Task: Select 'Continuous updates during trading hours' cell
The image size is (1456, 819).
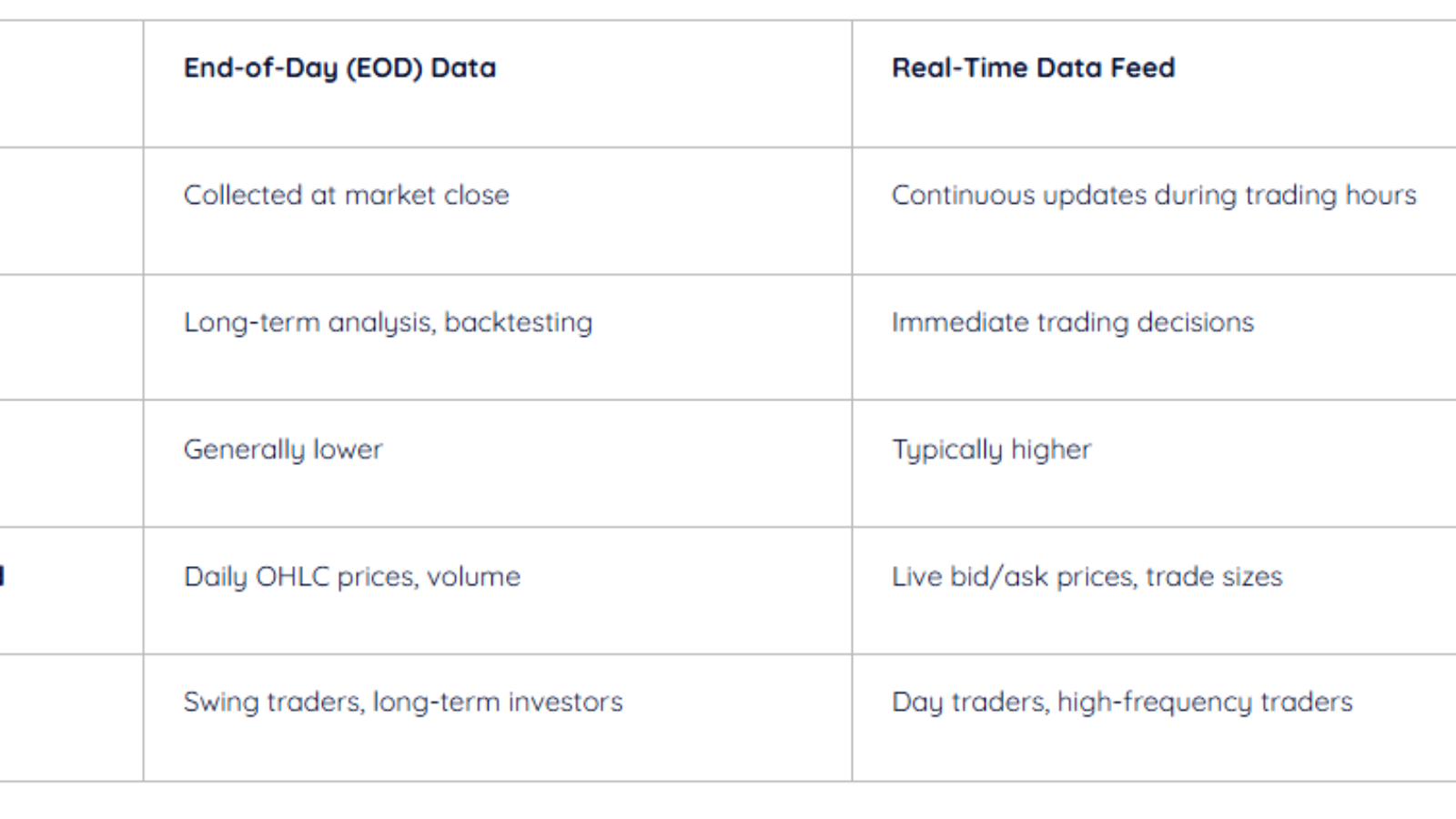Action: tap(1153, 195)
